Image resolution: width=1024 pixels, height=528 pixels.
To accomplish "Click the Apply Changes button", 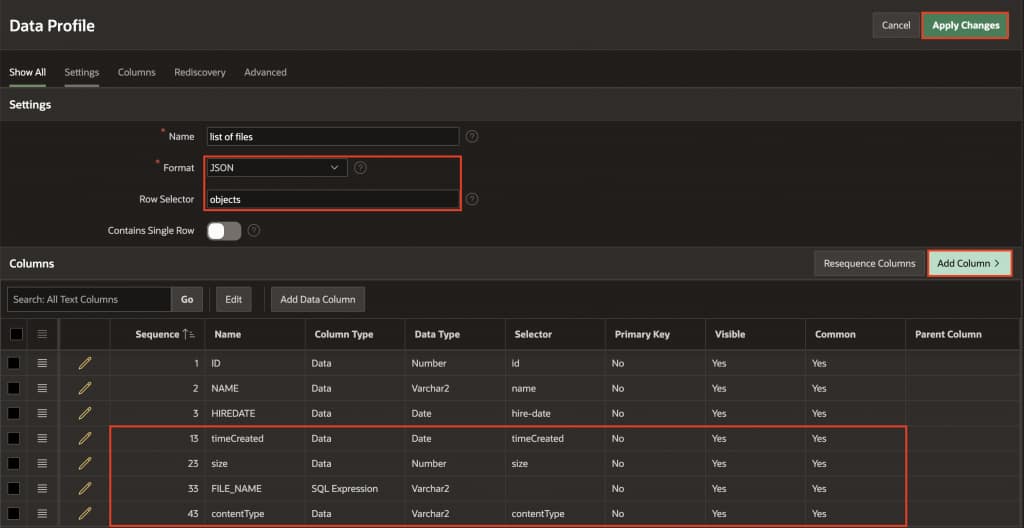I will pyautogui.click(x=965, y=25).
